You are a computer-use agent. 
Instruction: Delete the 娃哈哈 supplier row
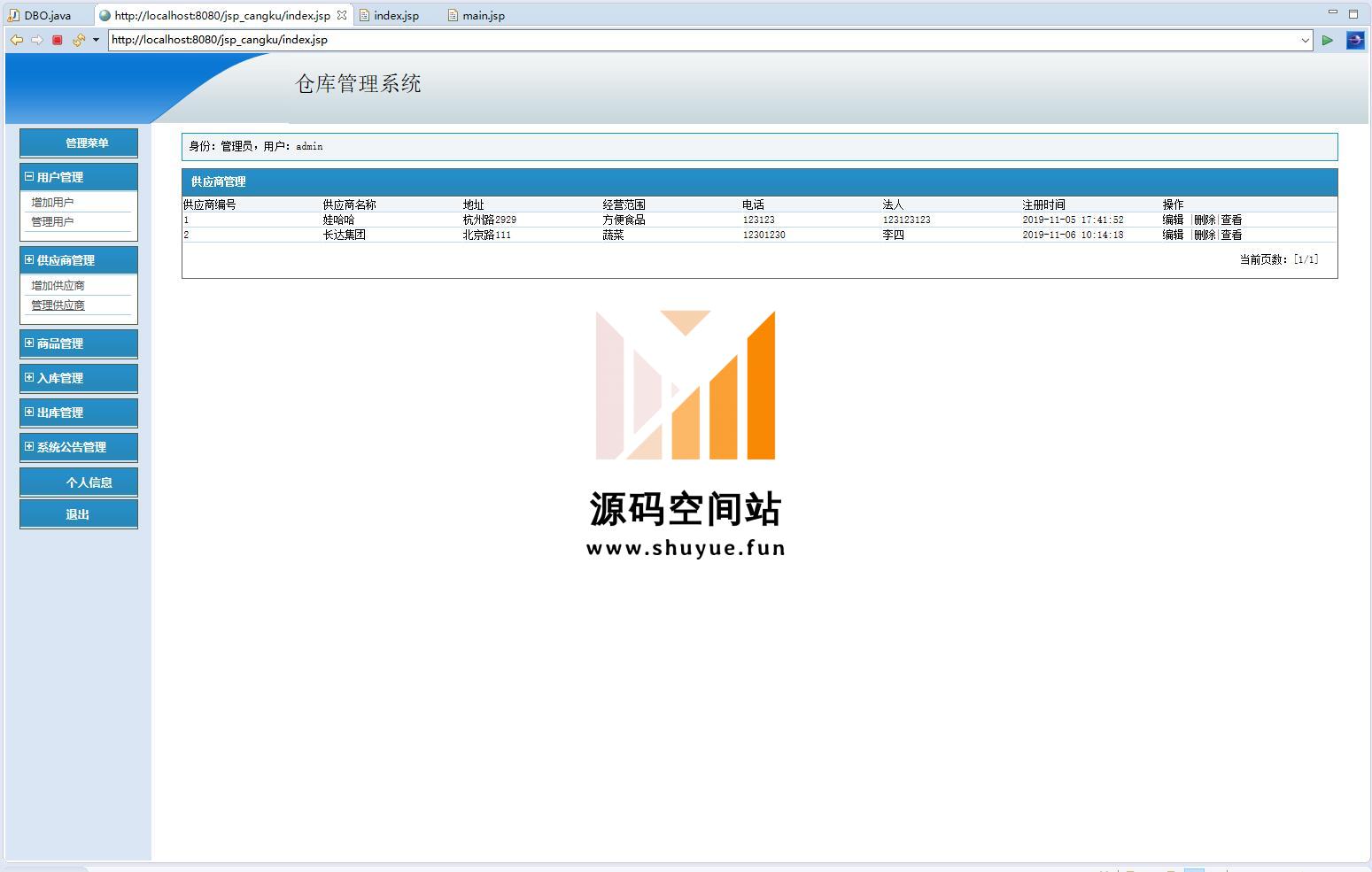1205,220
